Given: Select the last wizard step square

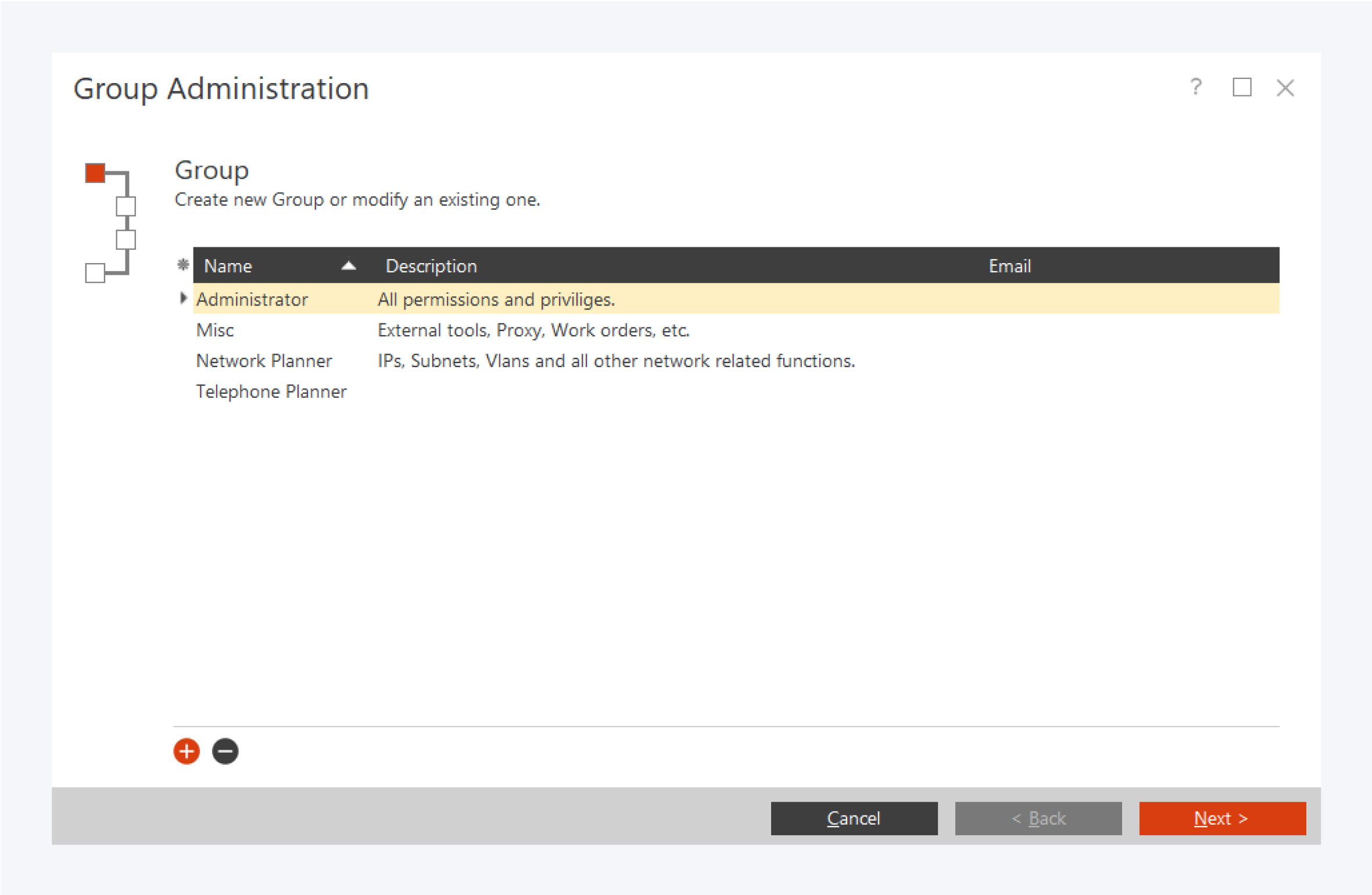Looking at the screenshot, I should [x=95, y=272].
